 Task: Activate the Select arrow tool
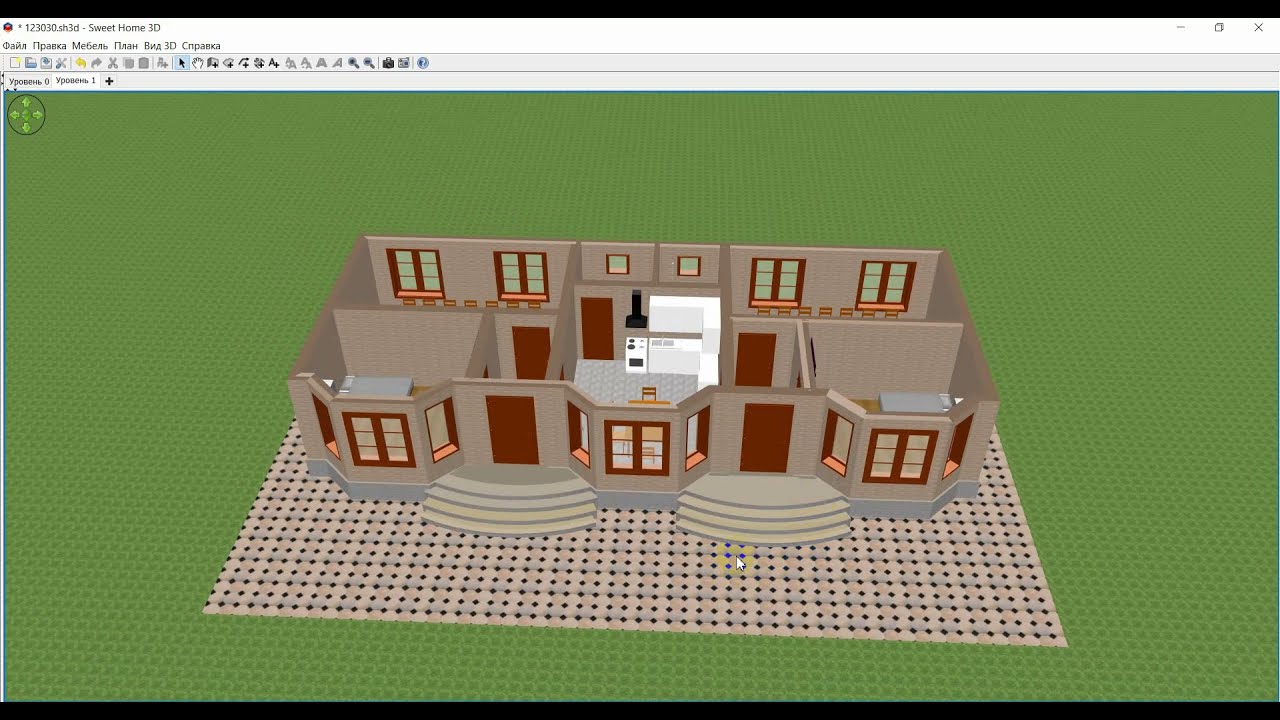(182, 63)
